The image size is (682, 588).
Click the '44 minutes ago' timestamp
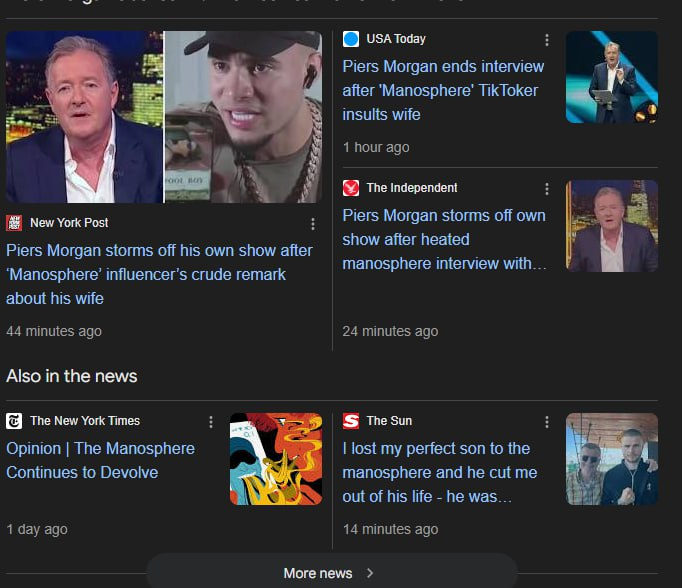(x=54, y=331)
